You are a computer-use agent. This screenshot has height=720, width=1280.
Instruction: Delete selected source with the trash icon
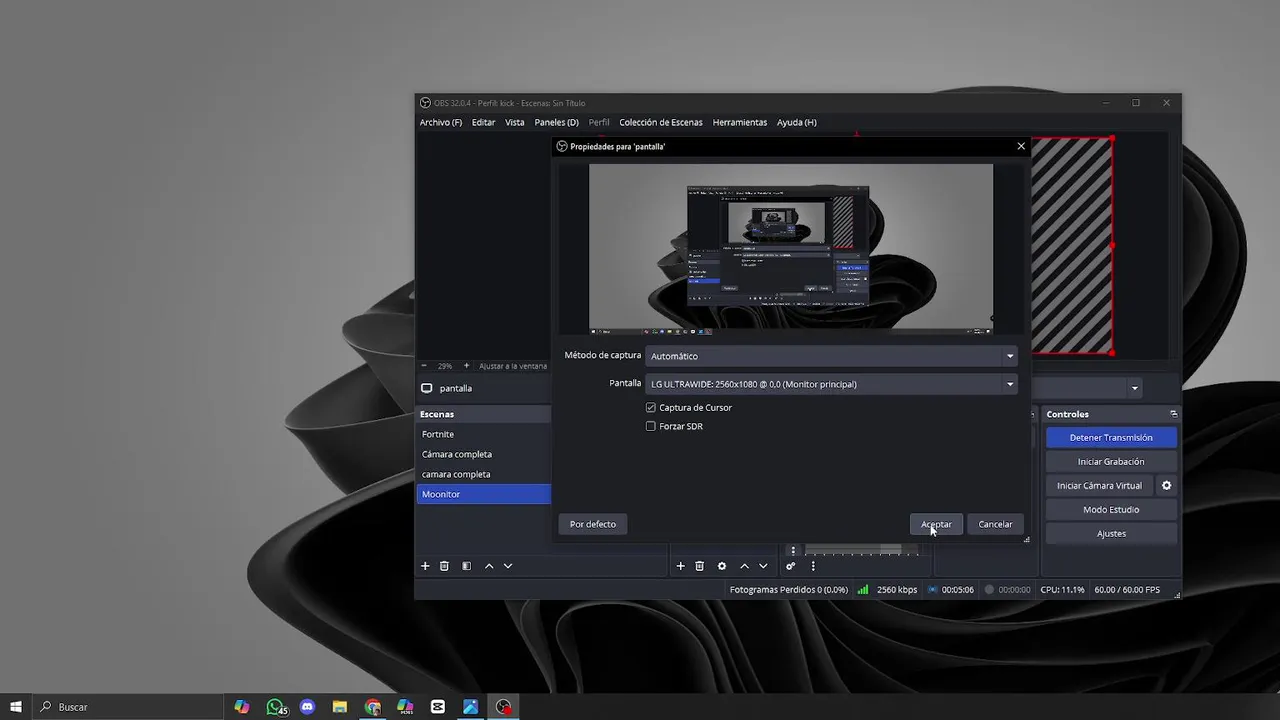point(700,566)
